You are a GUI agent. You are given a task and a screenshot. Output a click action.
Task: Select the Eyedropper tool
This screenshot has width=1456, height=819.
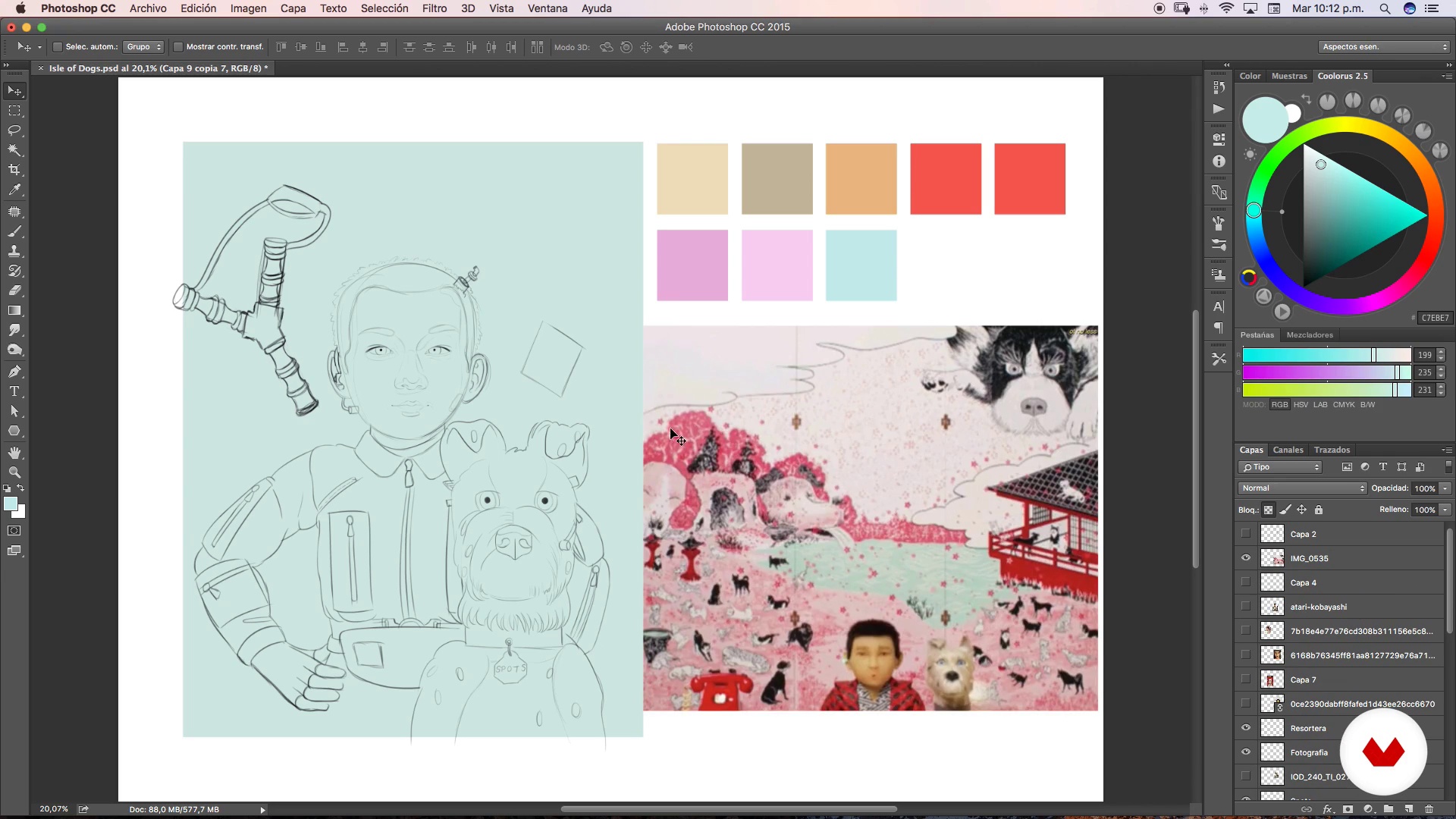pos(14,190)
